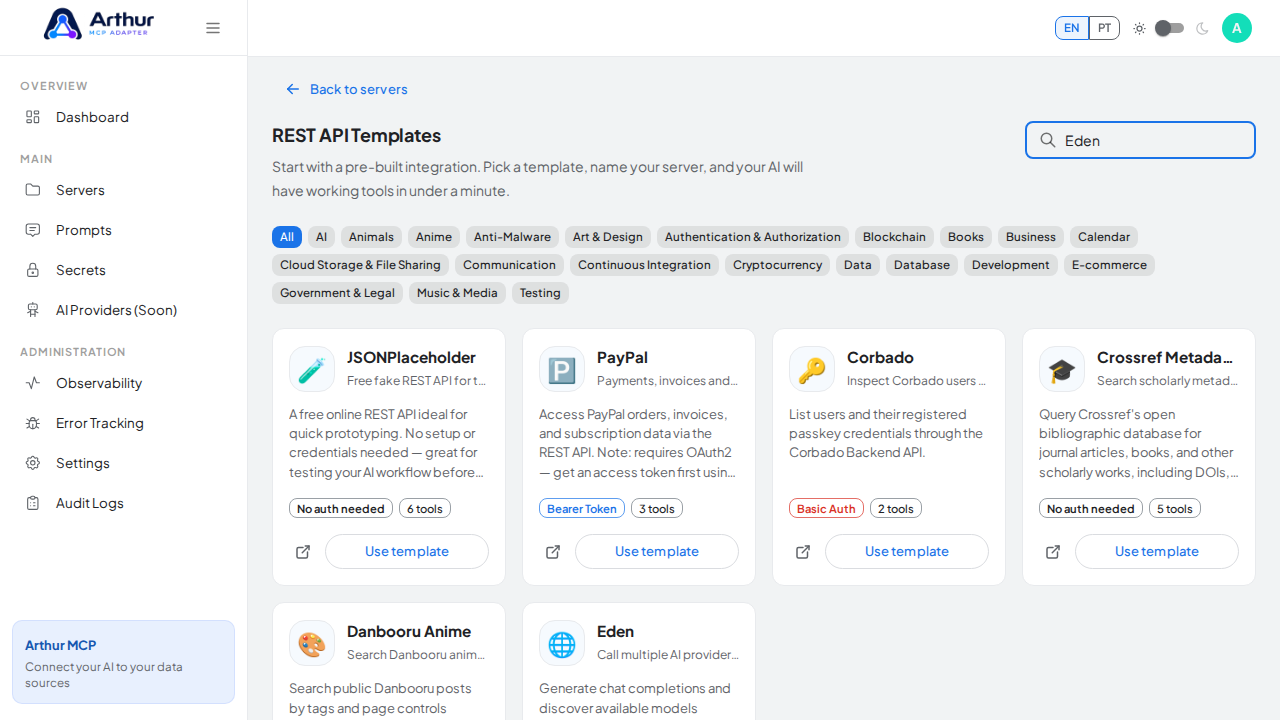Open PayPal external link icon
The height and width of the screenshot is (720, 1280).
(553, 552)
